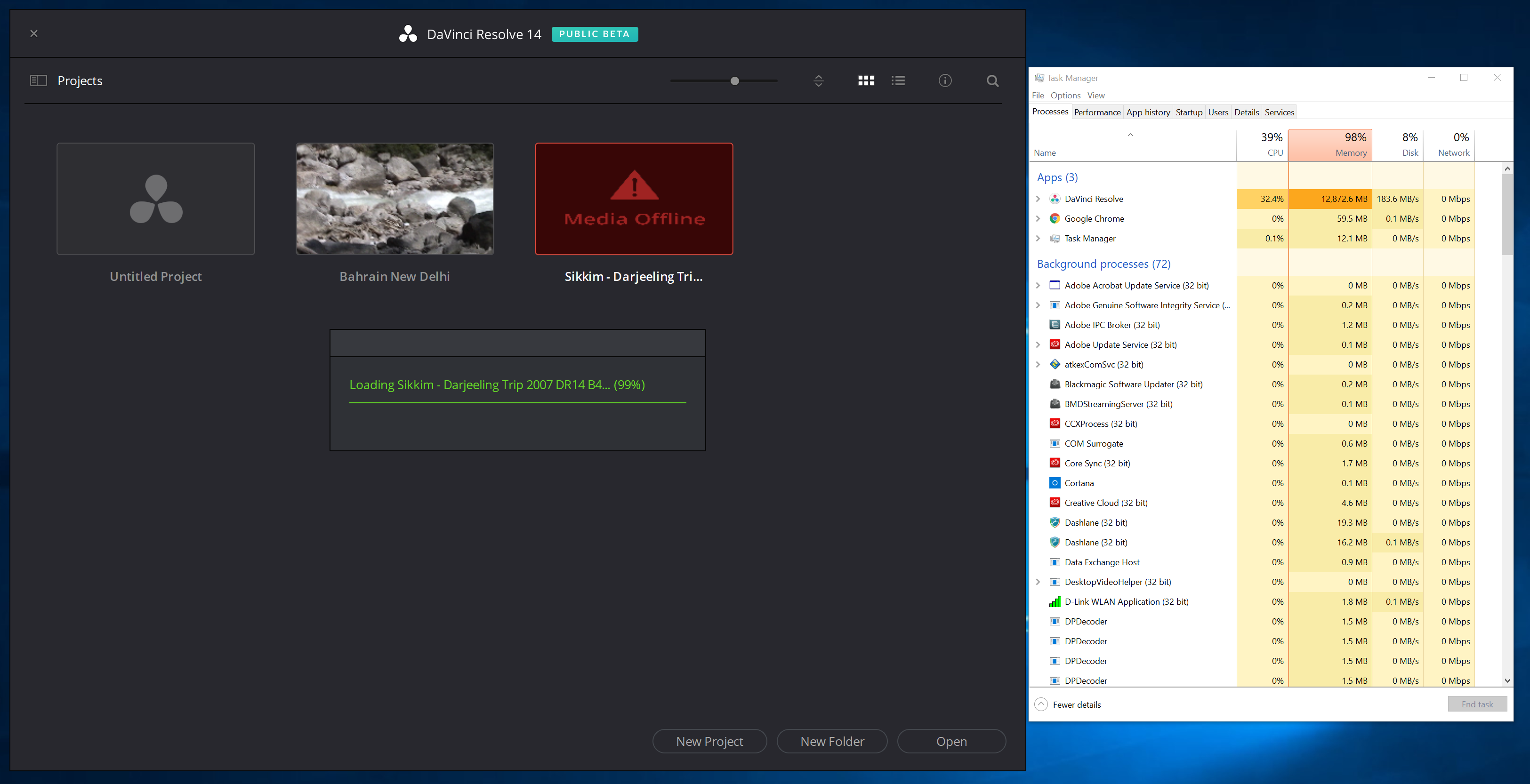
Task: Select the Apps (3) group header
Action: click(1056, 177)
